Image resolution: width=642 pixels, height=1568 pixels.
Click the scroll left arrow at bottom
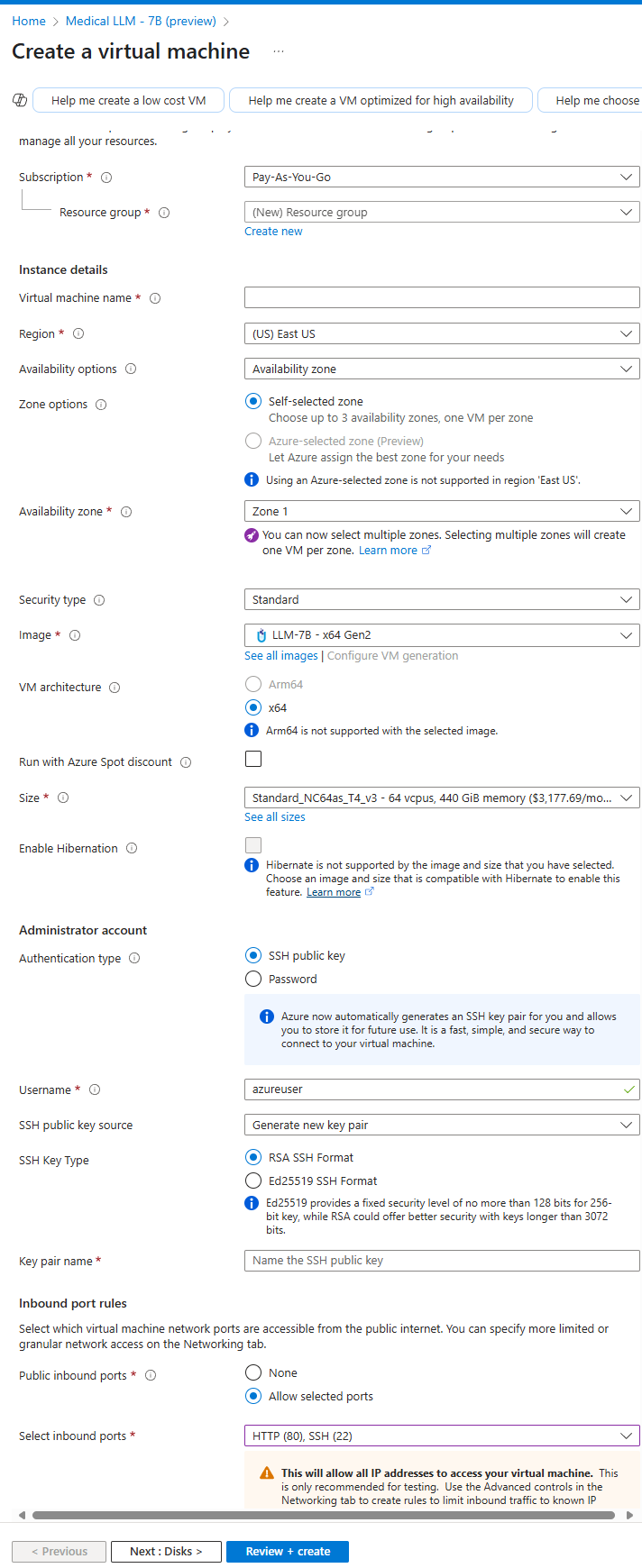click(22, 1515)
